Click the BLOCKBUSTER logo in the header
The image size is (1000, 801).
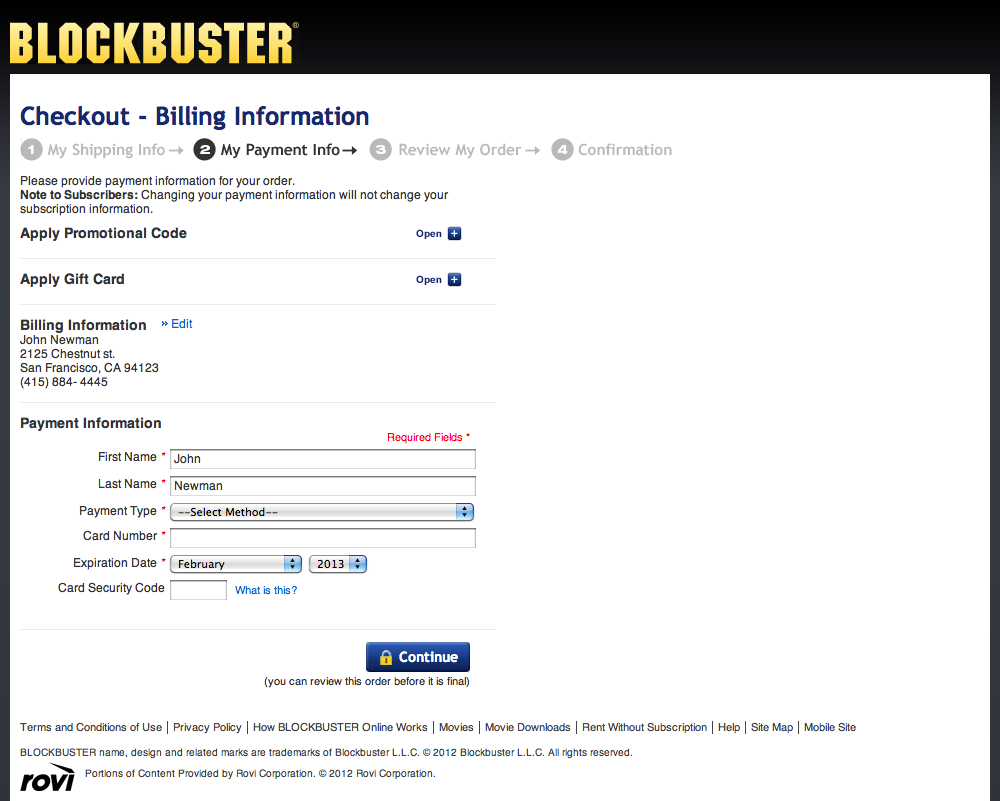point(150,40)
